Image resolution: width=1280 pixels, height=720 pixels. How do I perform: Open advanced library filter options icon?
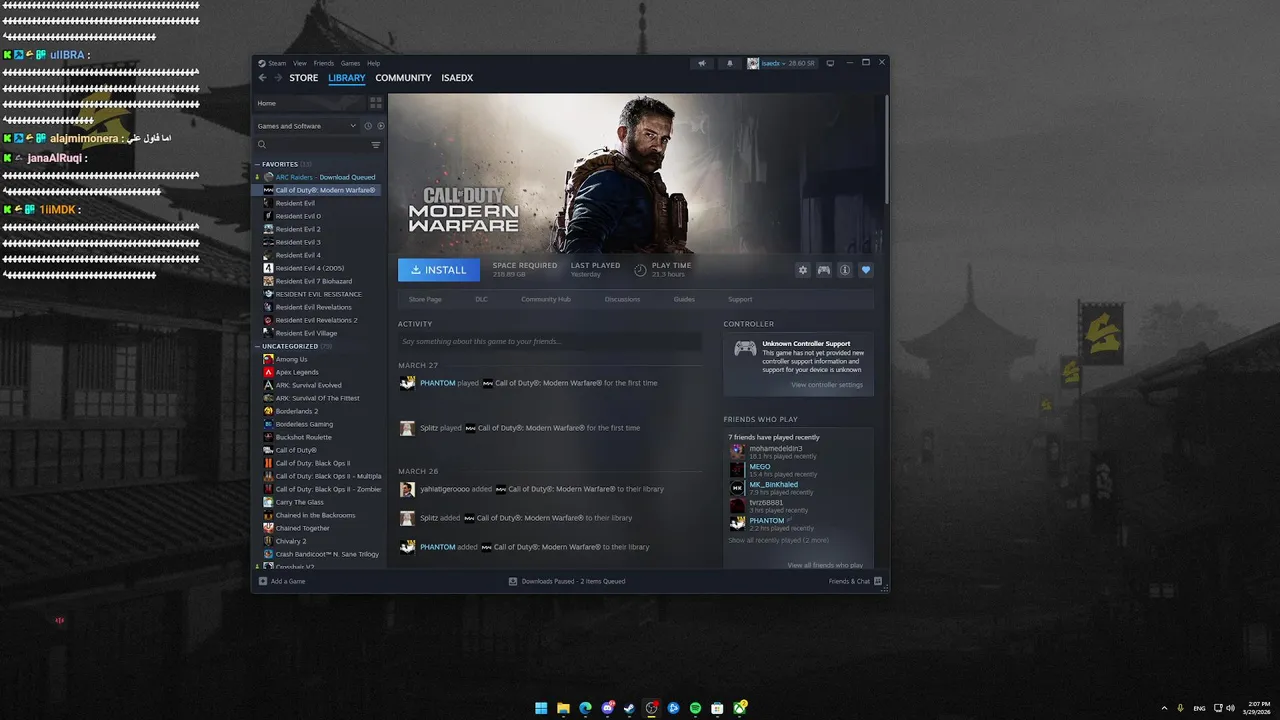tap(376, 145)
